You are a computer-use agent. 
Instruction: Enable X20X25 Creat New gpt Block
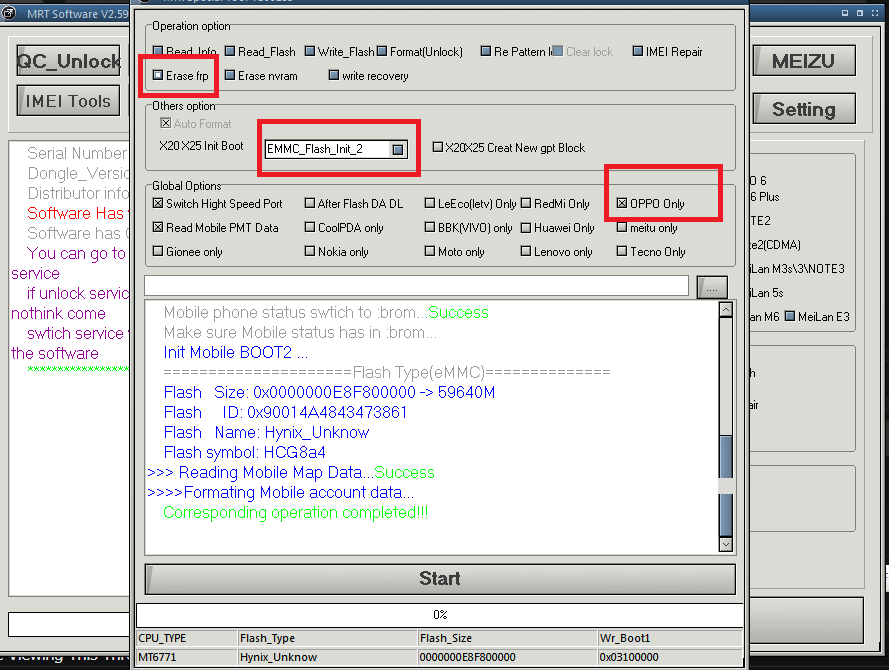pyautogui.click(x=438, y=147)
